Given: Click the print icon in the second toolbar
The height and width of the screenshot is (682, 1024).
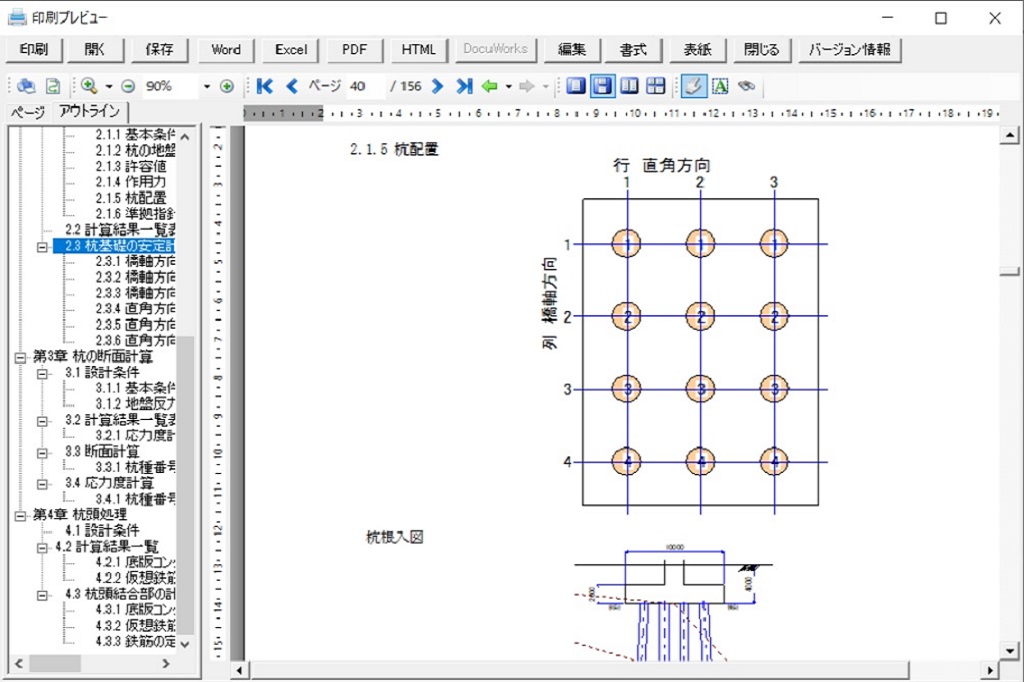Looking at the screenshot, I should (26, 86).
